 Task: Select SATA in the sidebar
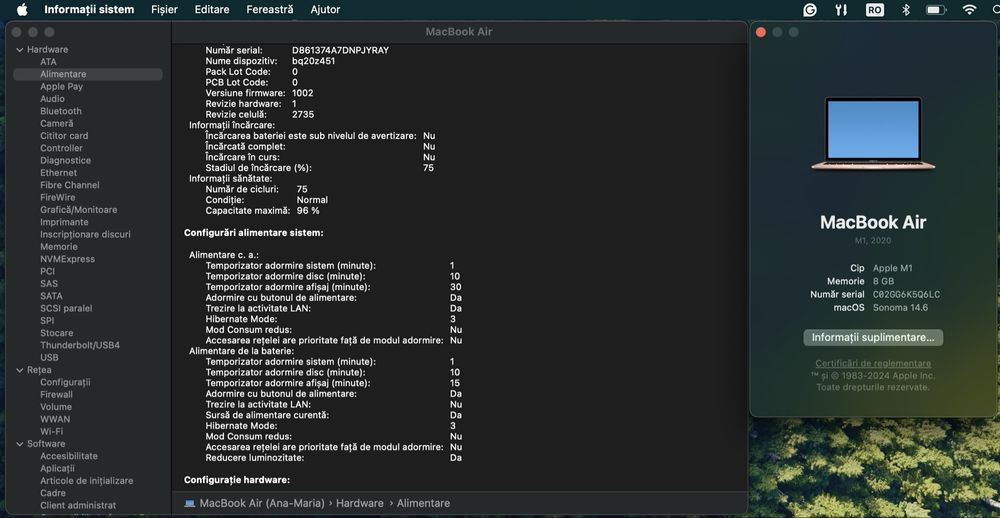click(52, 296)
